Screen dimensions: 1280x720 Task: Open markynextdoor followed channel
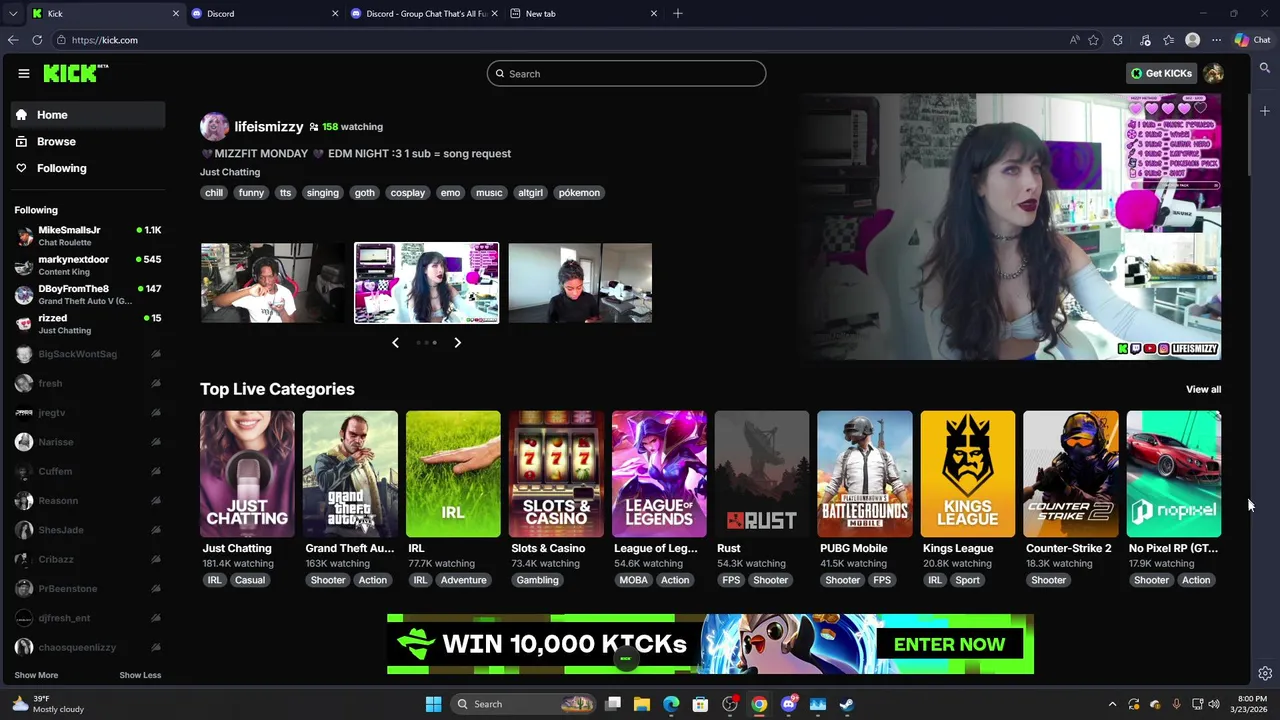(x=89, y=265)
